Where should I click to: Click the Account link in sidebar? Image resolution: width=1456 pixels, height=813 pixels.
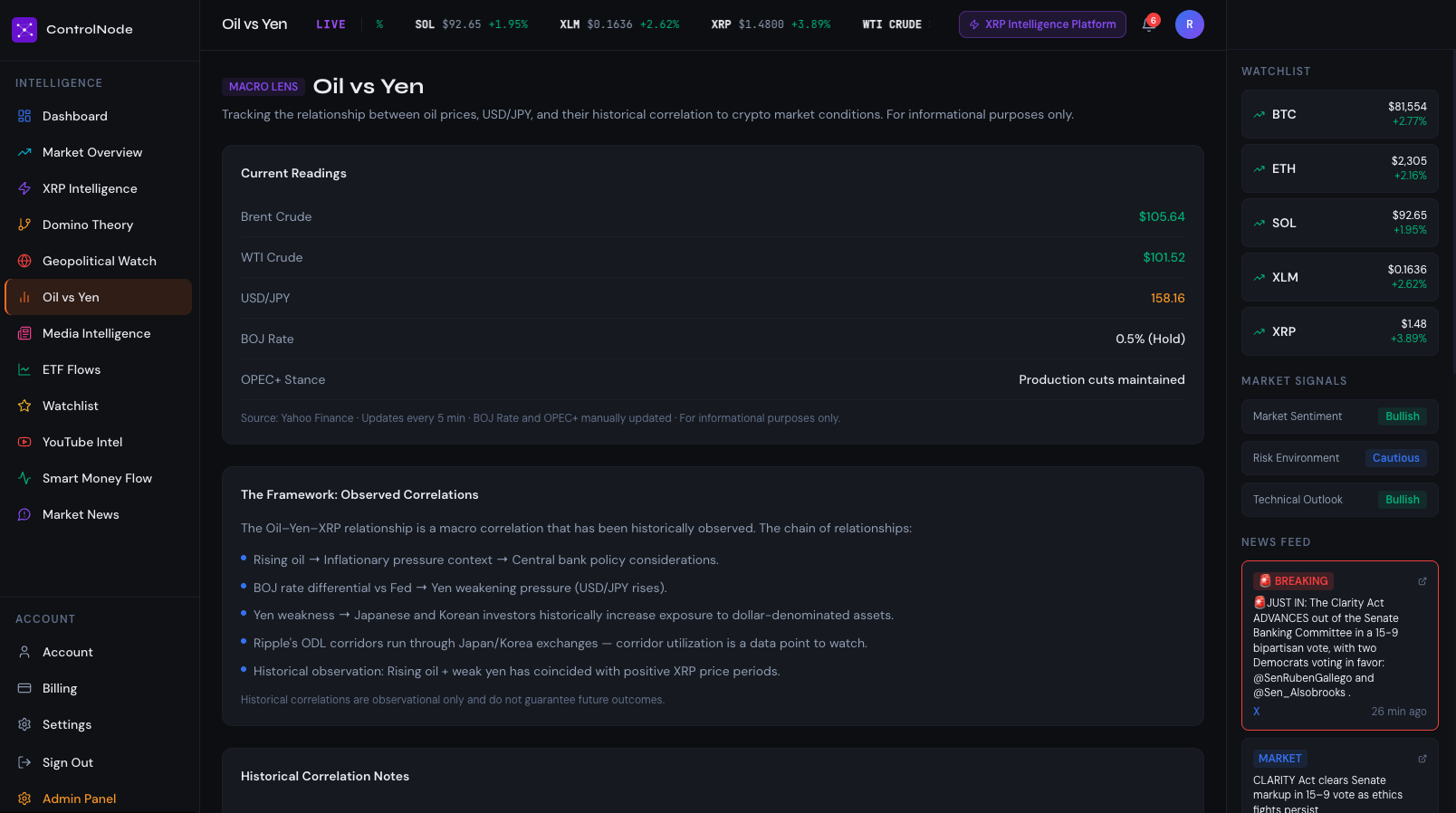point(98,652)
